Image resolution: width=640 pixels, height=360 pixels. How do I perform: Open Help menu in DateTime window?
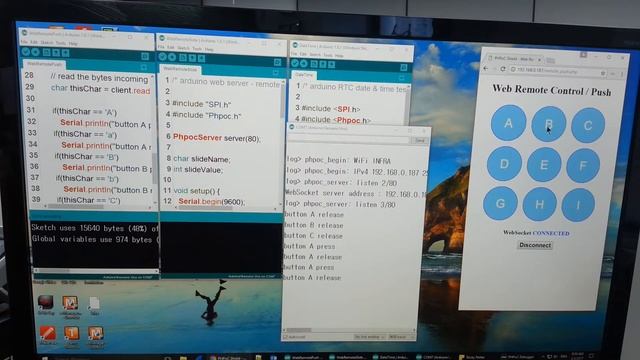click(339, 56)
